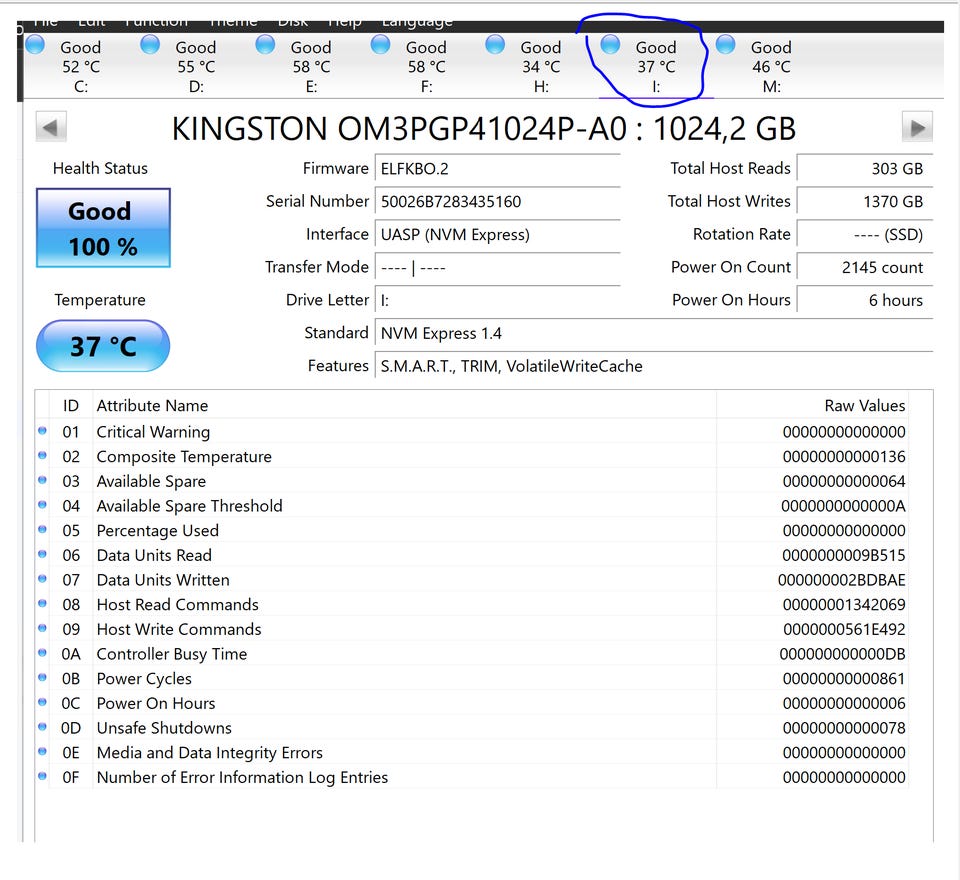Click the status dot beside Percentage Used
This screenshot has width=960, height=880.
[x=42, y=529]
